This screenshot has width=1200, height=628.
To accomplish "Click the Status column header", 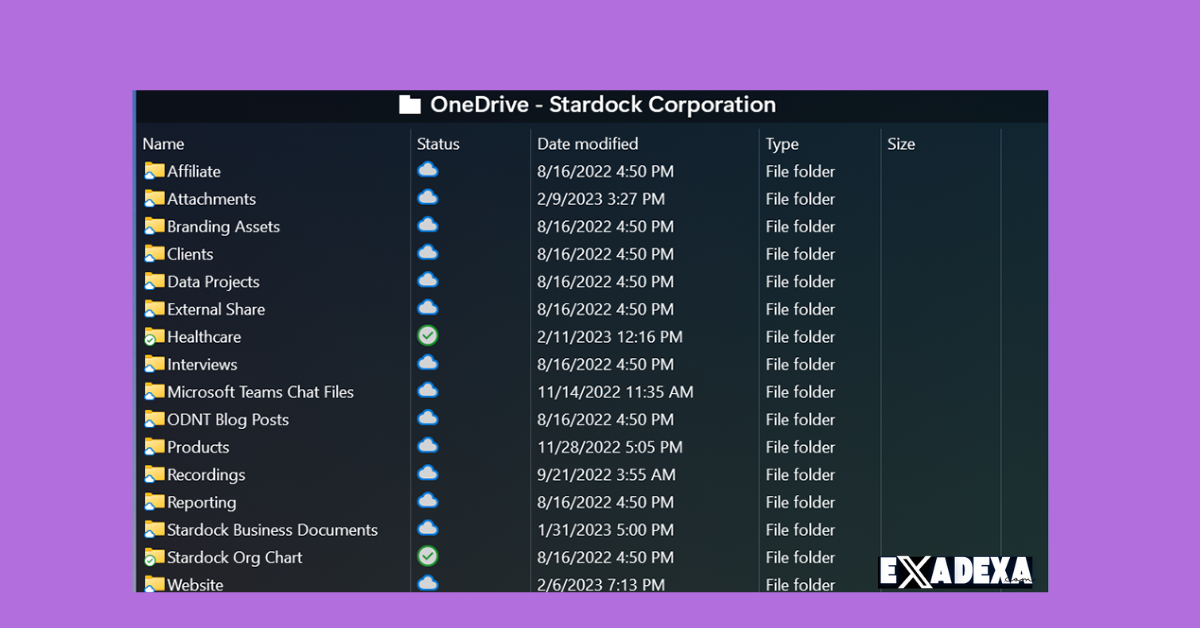I will pyautogui.click(x=438, y=143).
